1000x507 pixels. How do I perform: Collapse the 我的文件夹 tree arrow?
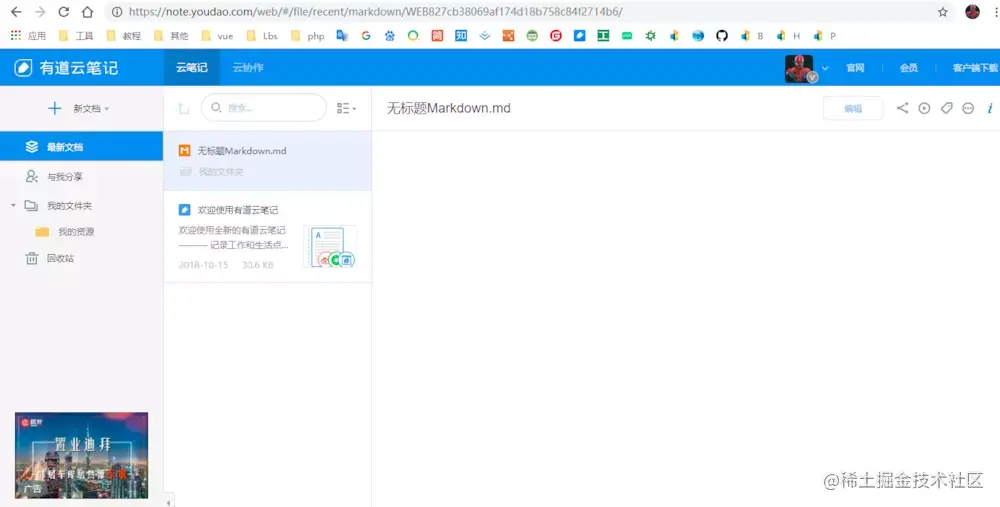(x=13, y=205)
